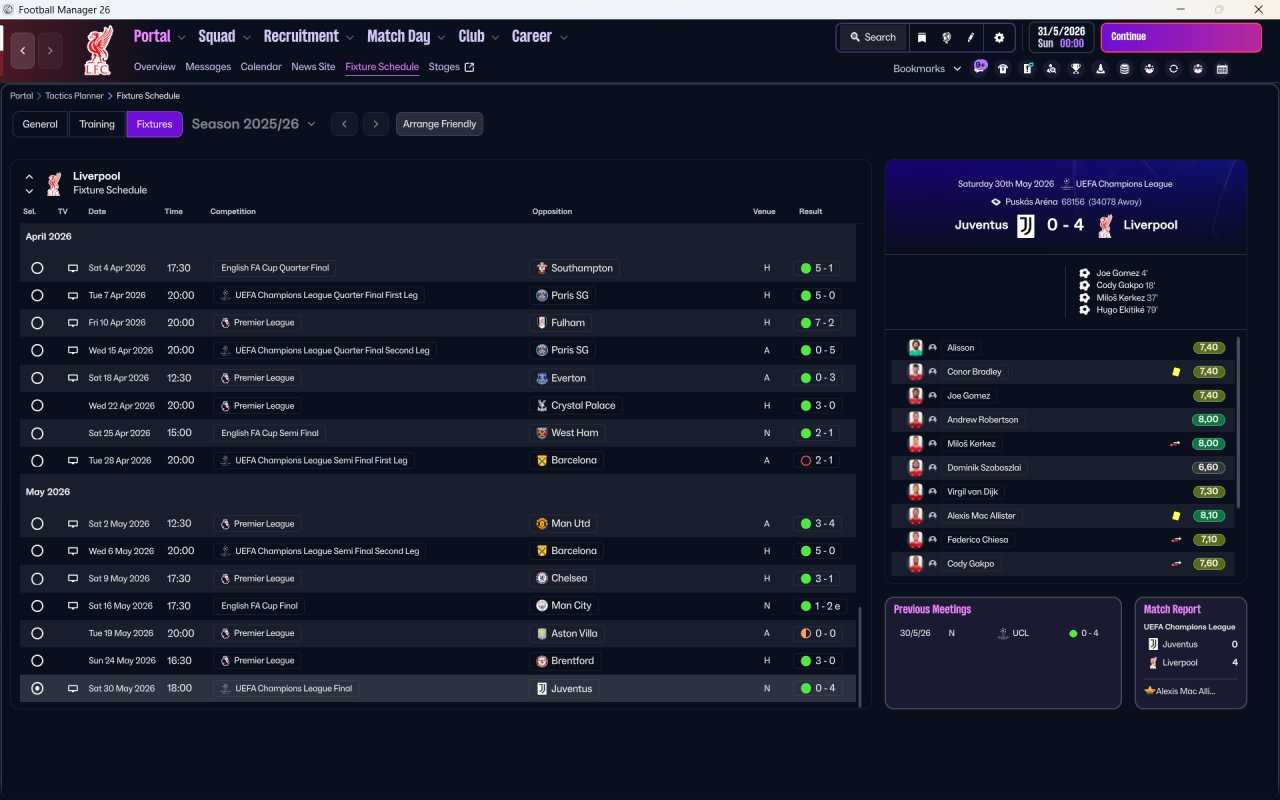Click the Tactics Planner breadcrumb link

click(74, 96)
